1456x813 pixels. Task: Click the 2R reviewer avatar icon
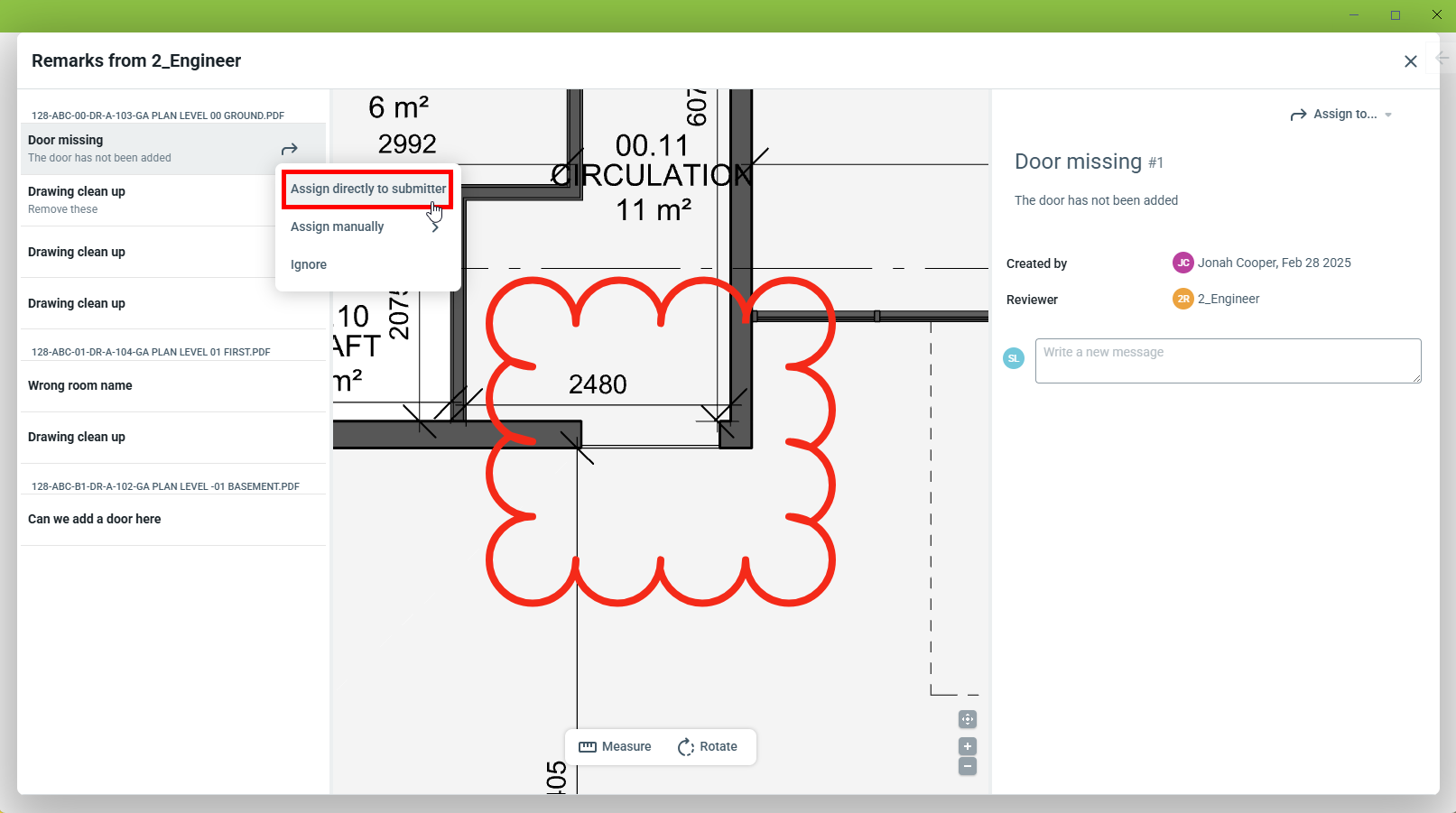[1182, 299]
